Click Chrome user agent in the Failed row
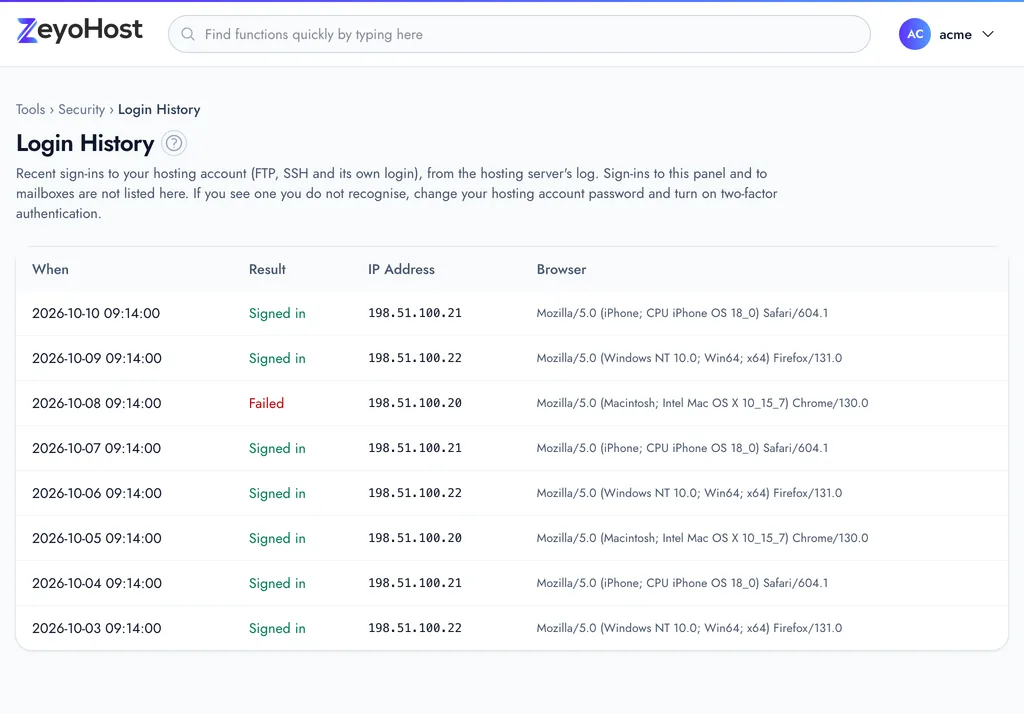Screen dimensions: 1024x714 [x=702, y=403]
